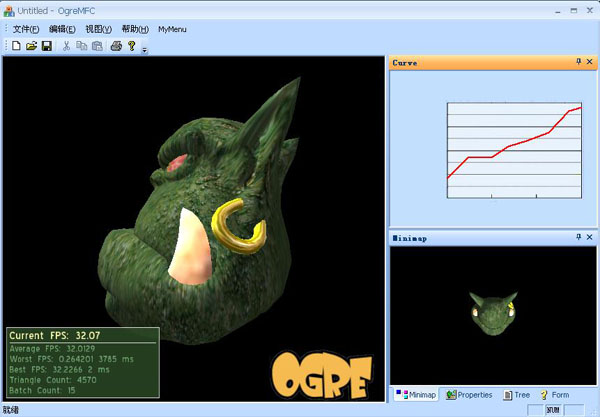Image resolution: width=600 pixels, height=417 pixels.
Task: Click the Batch Count: 15 line
Action: pyautogui.click(x=42, y=390)
